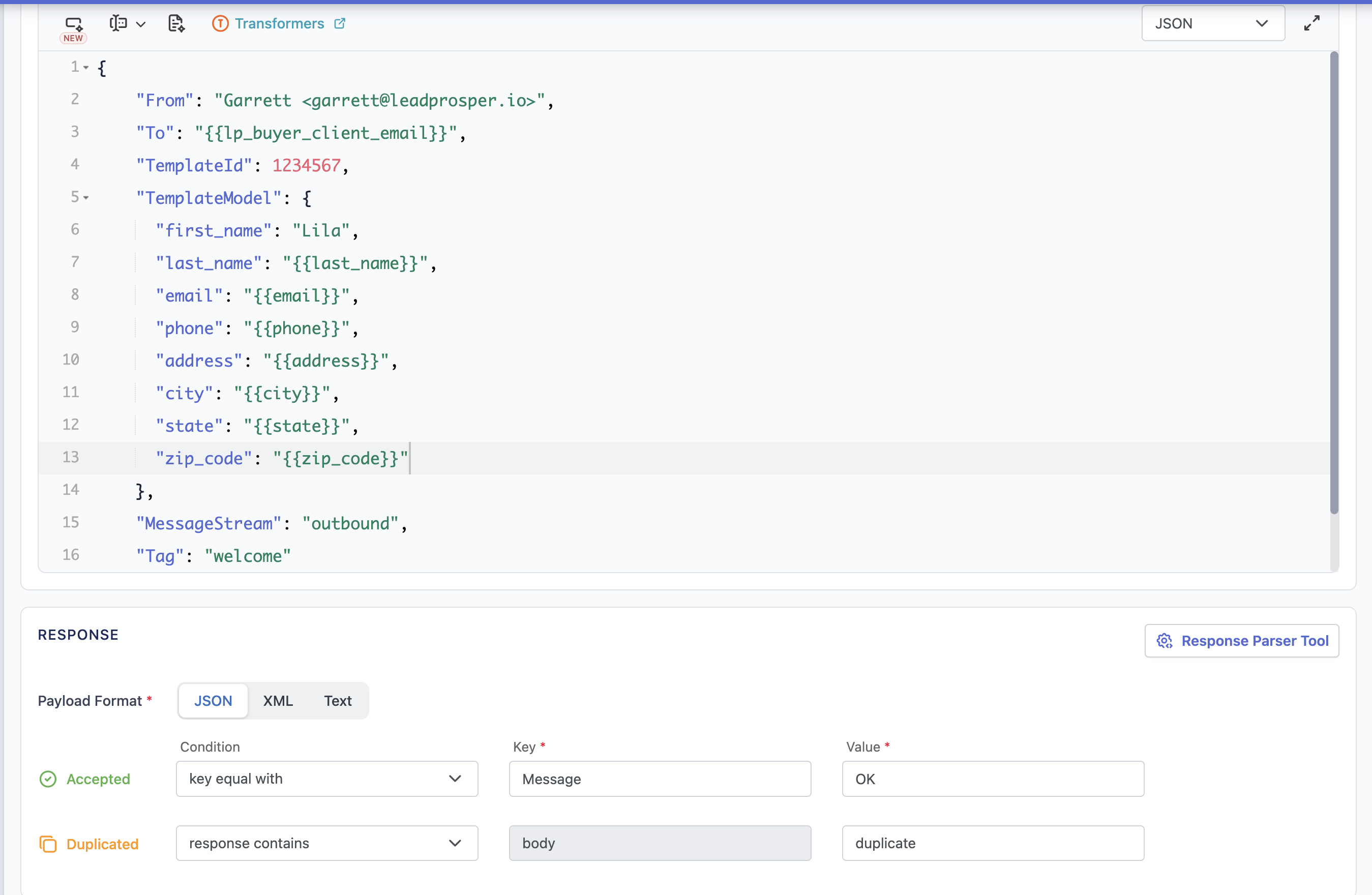Click the orange Duplicated copy icon
The width and height of the screenshot is (1372, 895).
pos(48,844)
